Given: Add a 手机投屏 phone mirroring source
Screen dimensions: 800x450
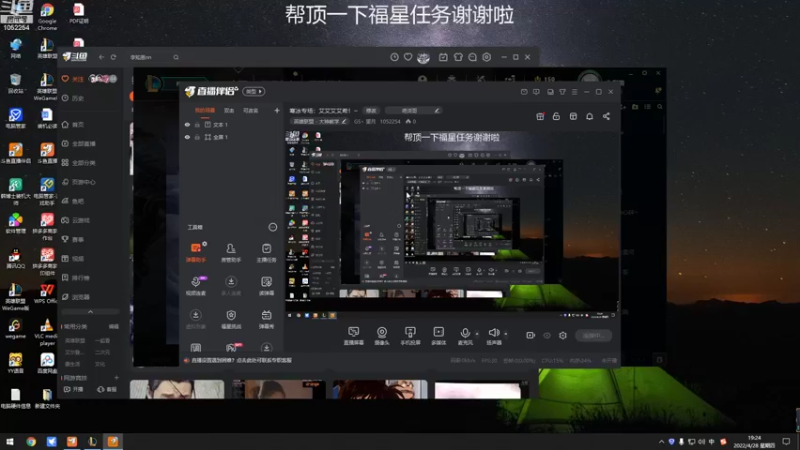Looking at the screenshot, I should tap(410, 336).
